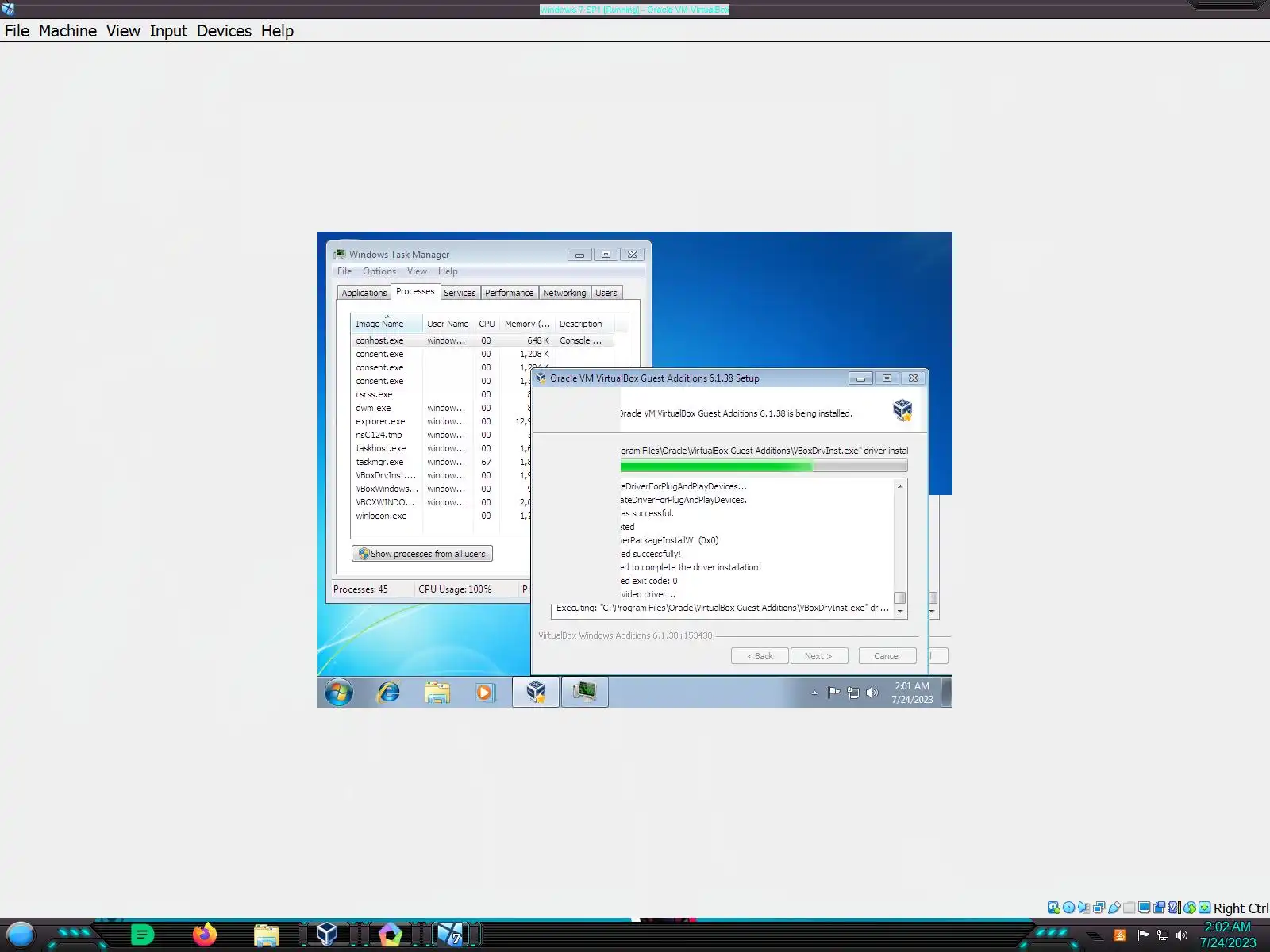Show hidden icons in guest tray
The image size is (1270, 952).
click(x=814, y=693)
